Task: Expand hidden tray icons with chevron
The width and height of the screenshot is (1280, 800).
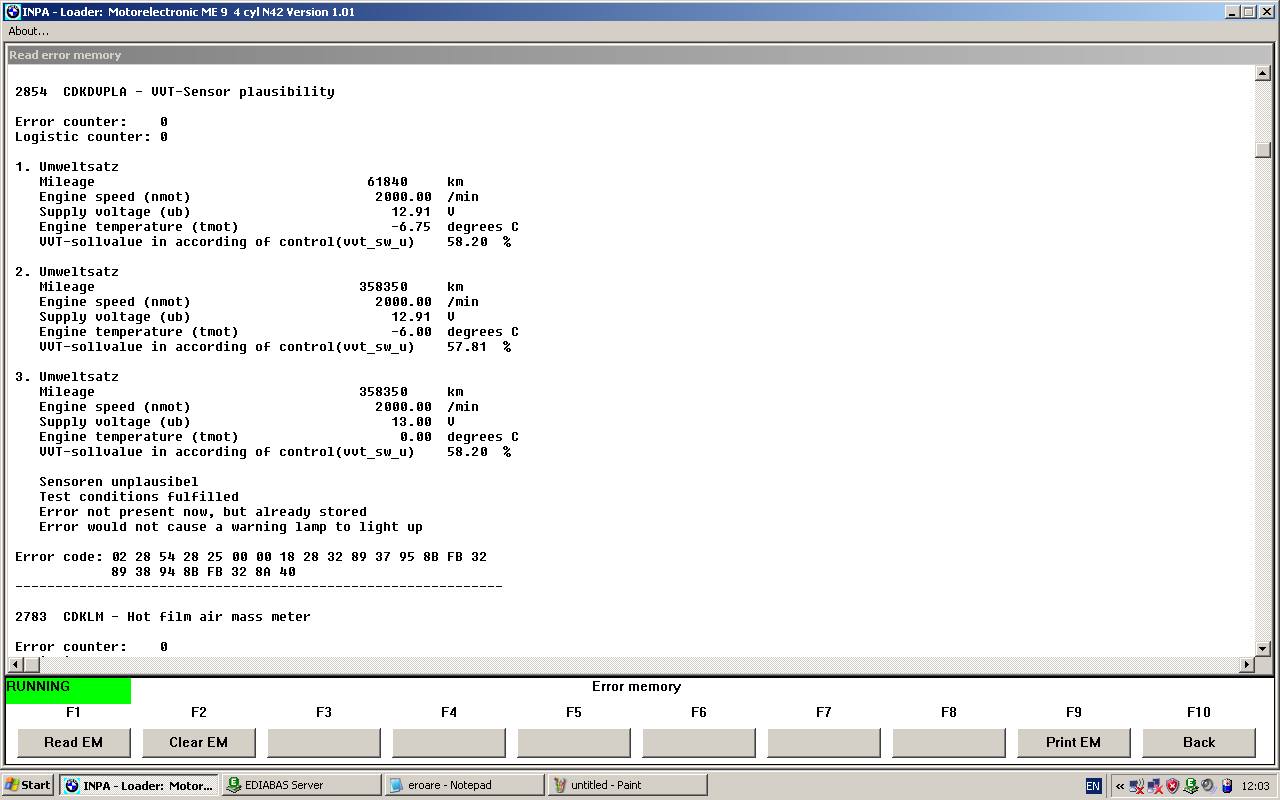Action: pos(1119,786)
